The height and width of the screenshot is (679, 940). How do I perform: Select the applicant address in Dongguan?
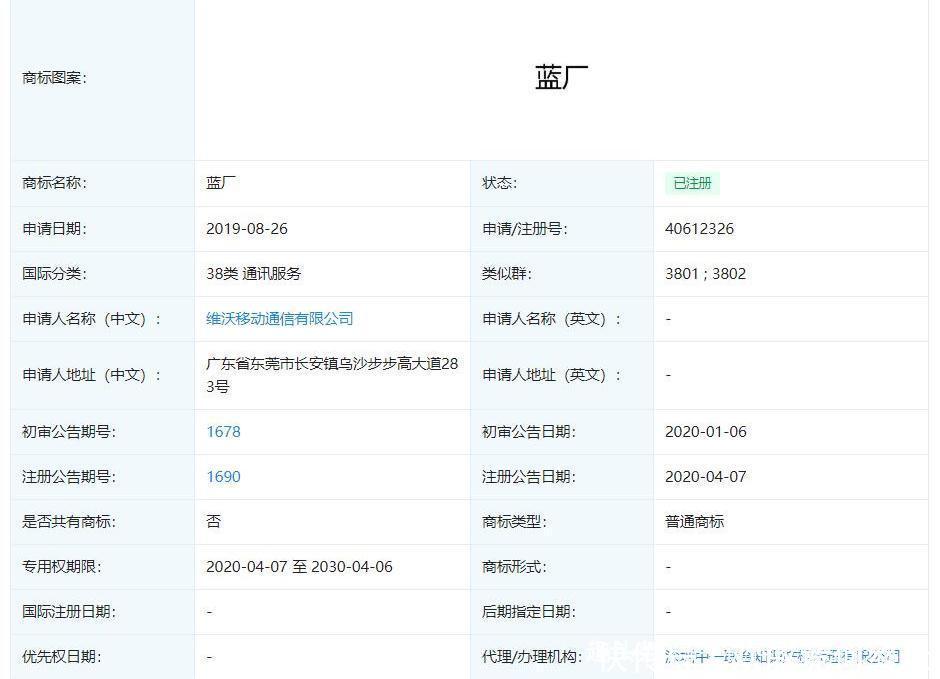pyautogui.click(x=332, y=374)
